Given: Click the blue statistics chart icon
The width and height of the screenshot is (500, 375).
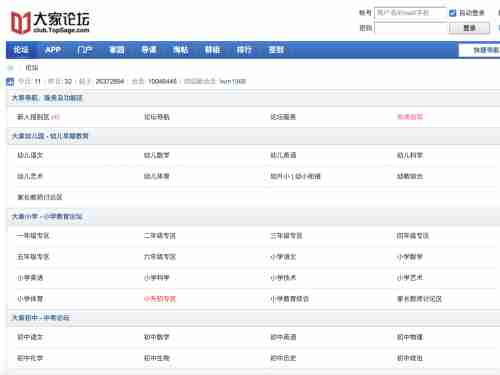Looking at the screenshot, I should (10, 81).
